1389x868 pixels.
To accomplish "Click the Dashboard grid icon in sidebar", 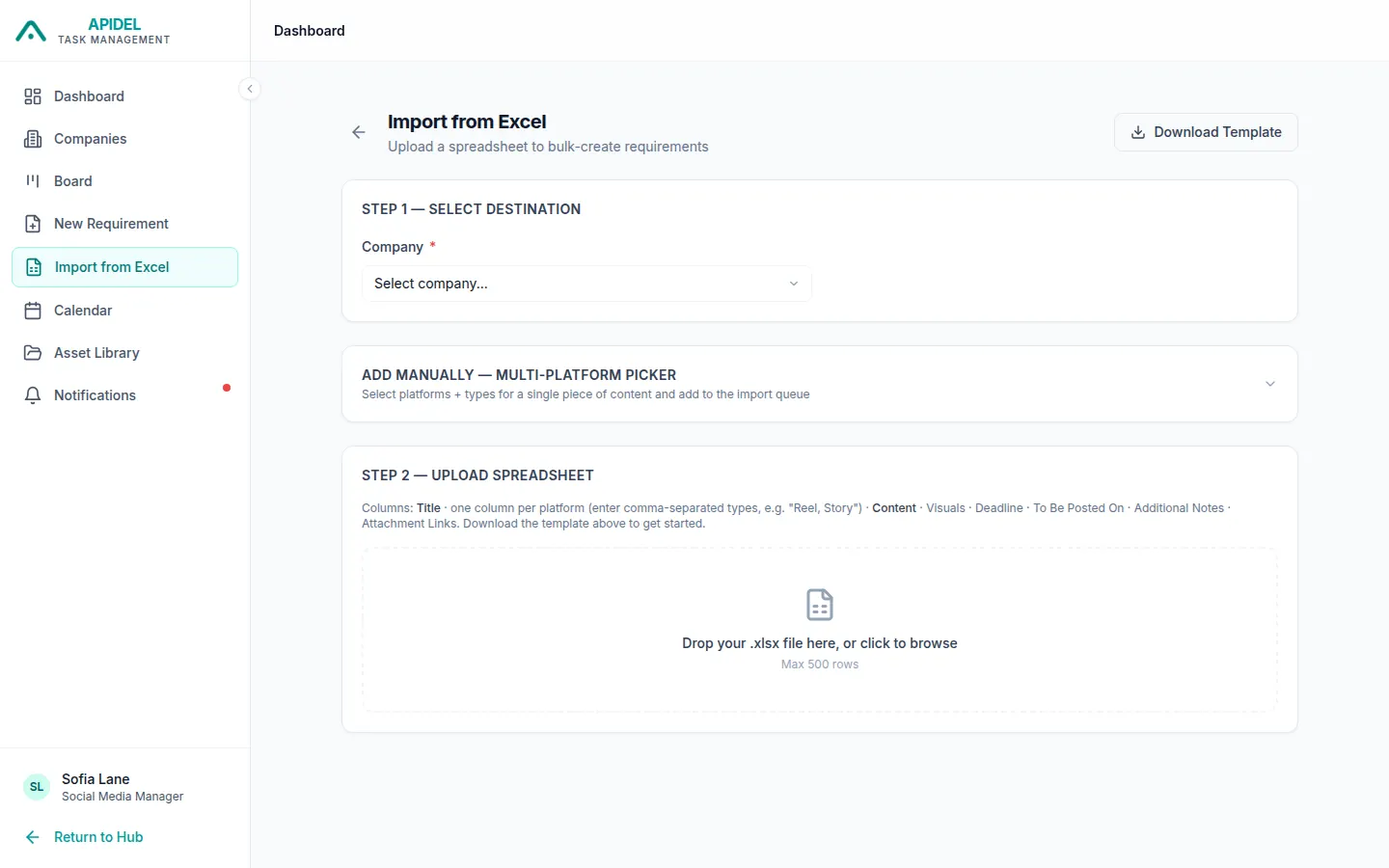I will pos(33,96).
